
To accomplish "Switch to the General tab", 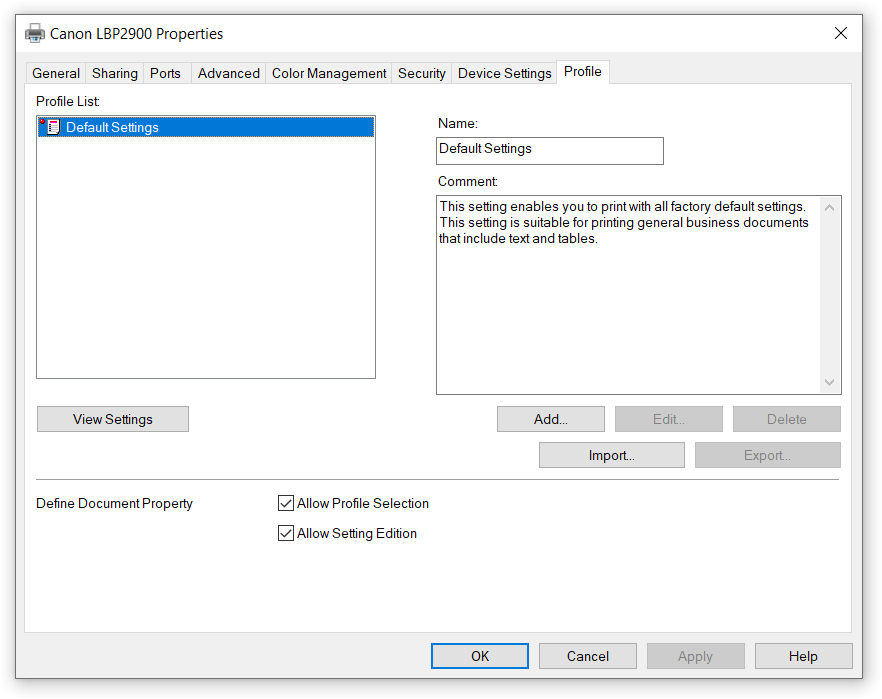I will click(56, 73).
